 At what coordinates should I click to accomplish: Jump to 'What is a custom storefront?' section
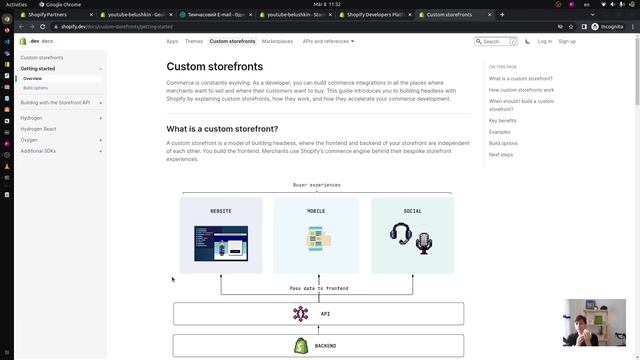pyautogui.click(x=520, y=78)
